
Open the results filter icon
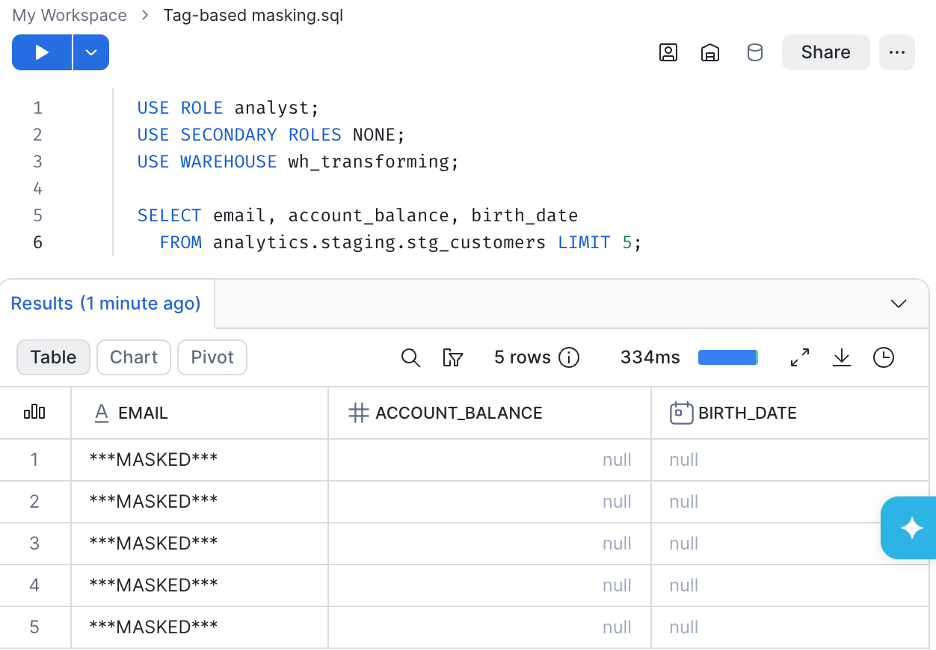click(452, 358)
